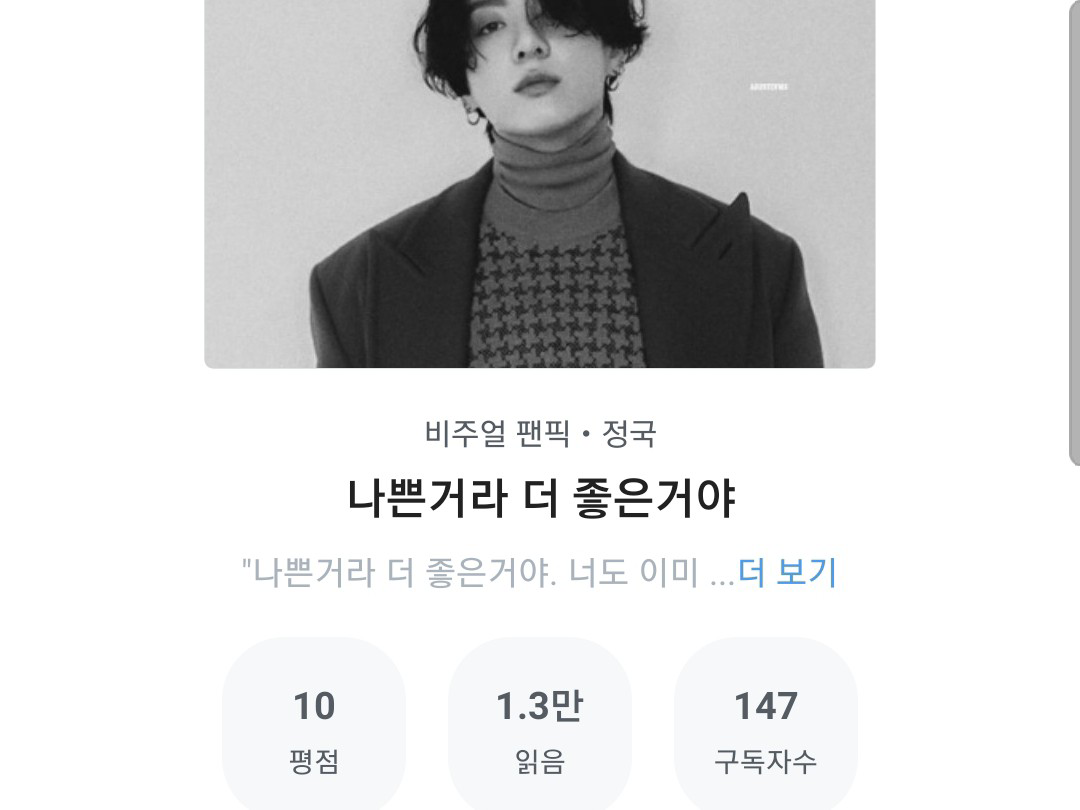Click the 읽음 label text
The height and width of the screenshot is (810, 1080).
click(x=540, y=762)
